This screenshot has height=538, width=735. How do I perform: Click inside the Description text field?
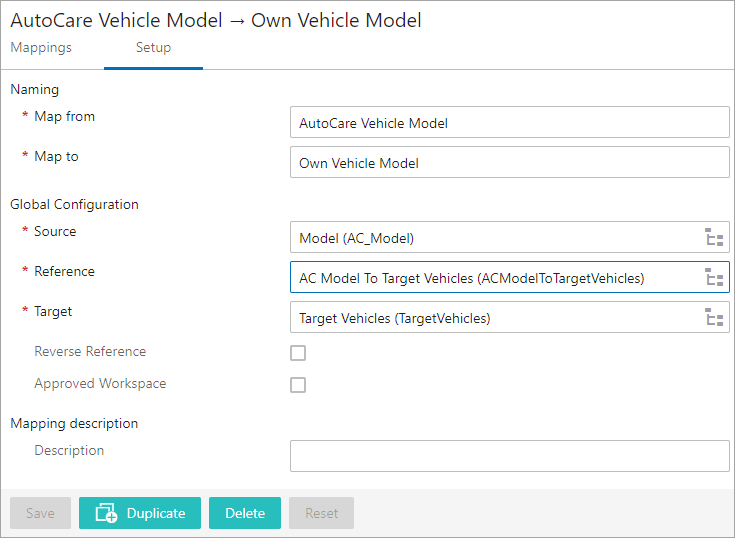coord(510,456)
